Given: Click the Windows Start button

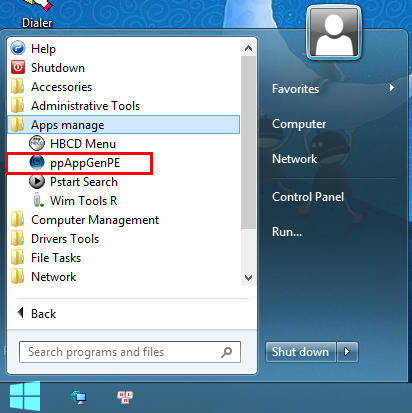Looking at the screenshot, I should coord(25,396).
